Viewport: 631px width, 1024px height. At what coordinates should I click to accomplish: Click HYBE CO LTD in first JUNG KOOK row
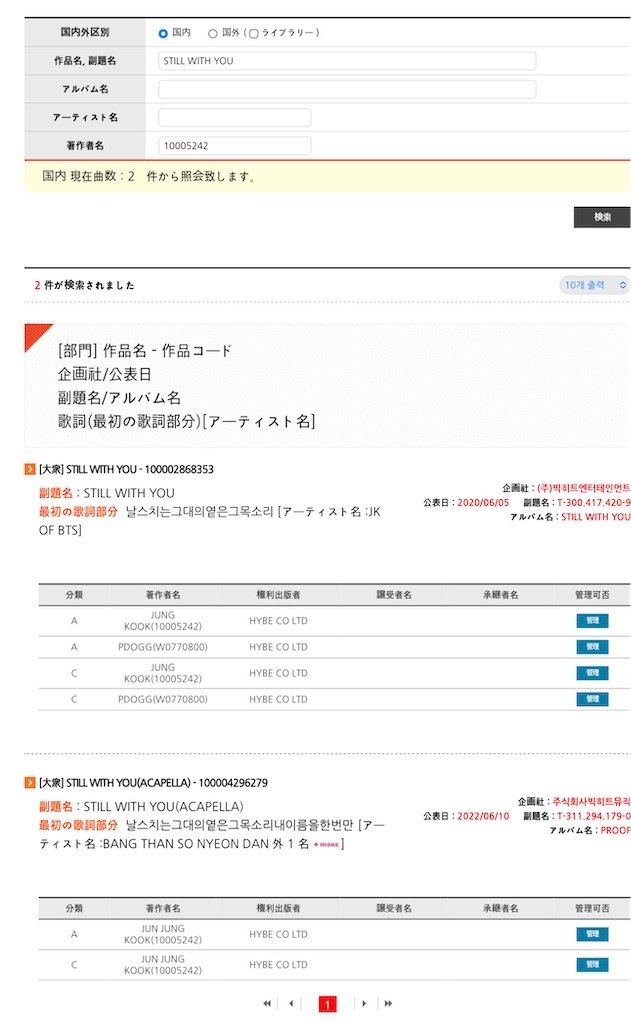278,621
